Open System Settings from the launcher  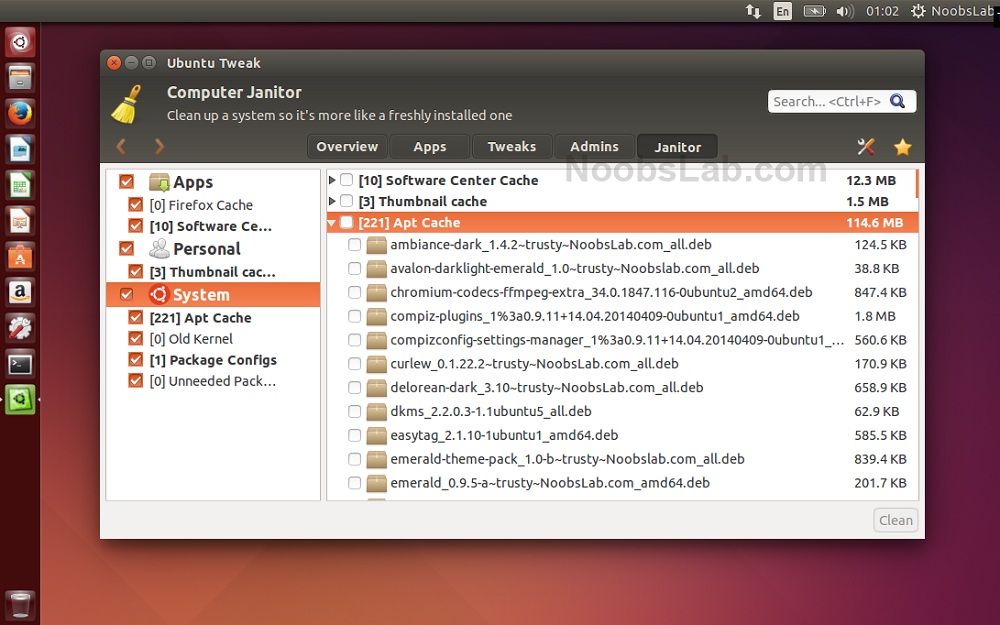20,328
